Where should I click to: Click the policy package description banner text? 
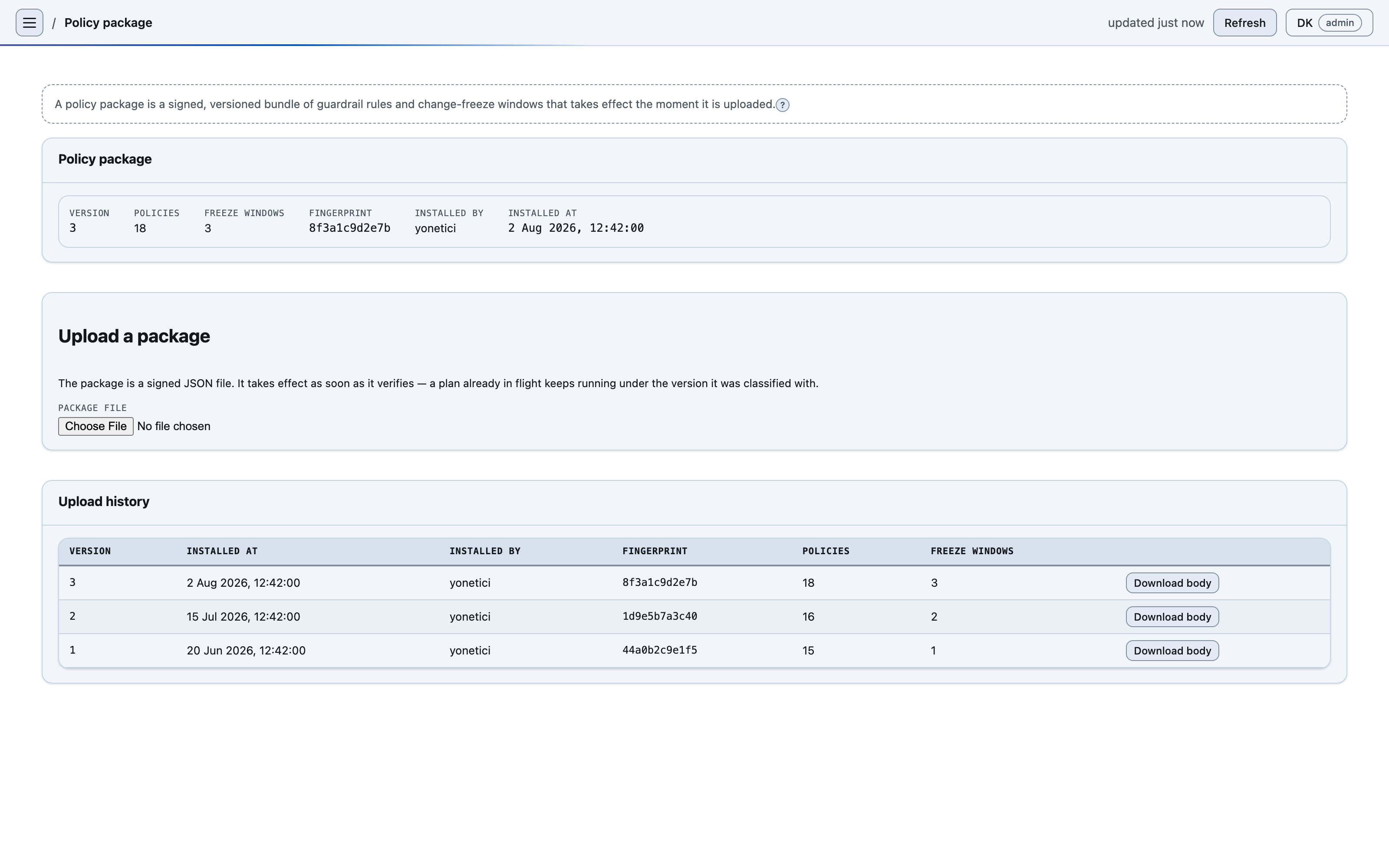pos(415,104)
